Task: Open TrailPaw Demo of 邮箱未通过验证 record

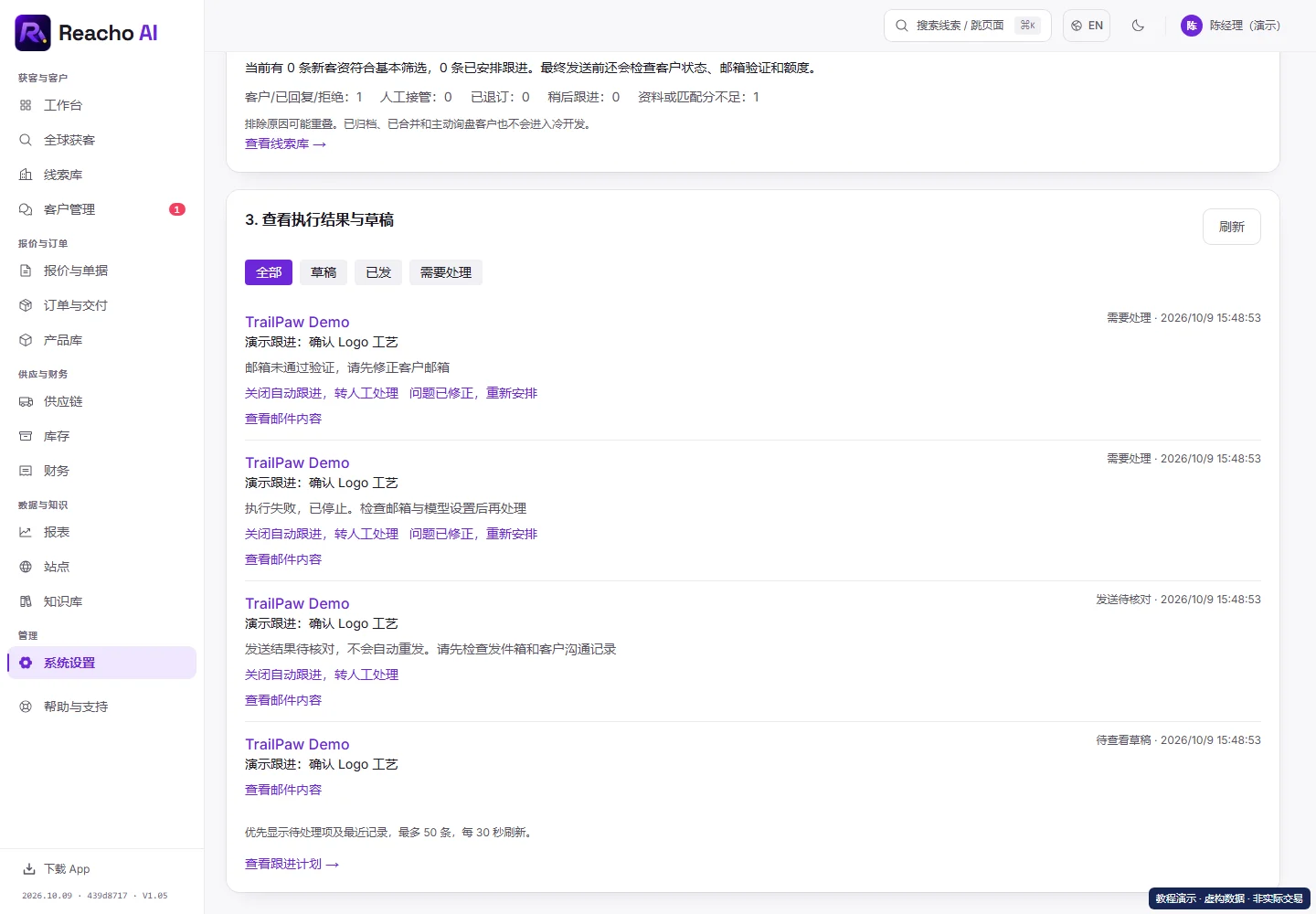Action: coord(297,322)
